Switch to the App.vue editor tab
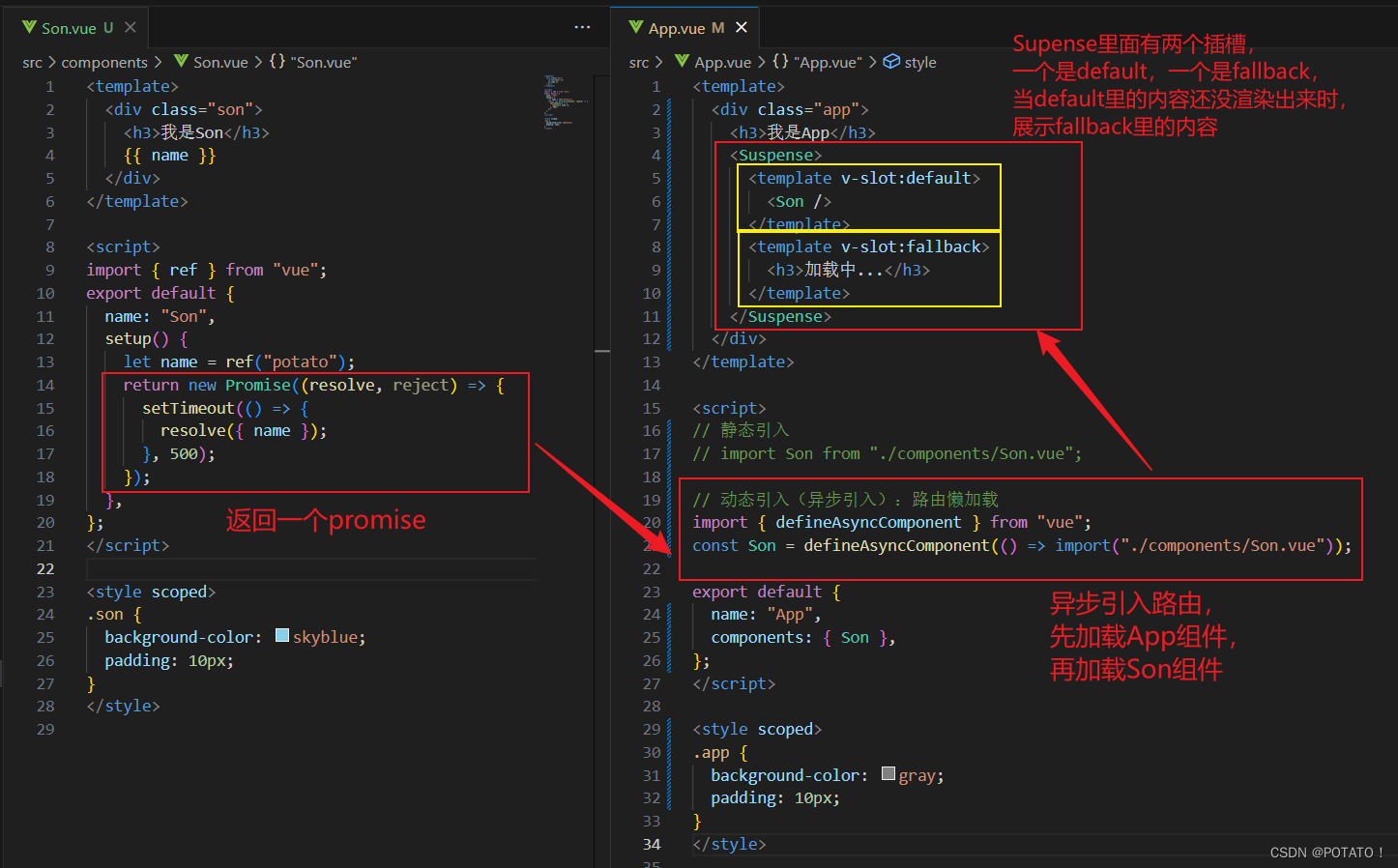The width and height of the screenshot is (1398, 868). click(686, 28)
